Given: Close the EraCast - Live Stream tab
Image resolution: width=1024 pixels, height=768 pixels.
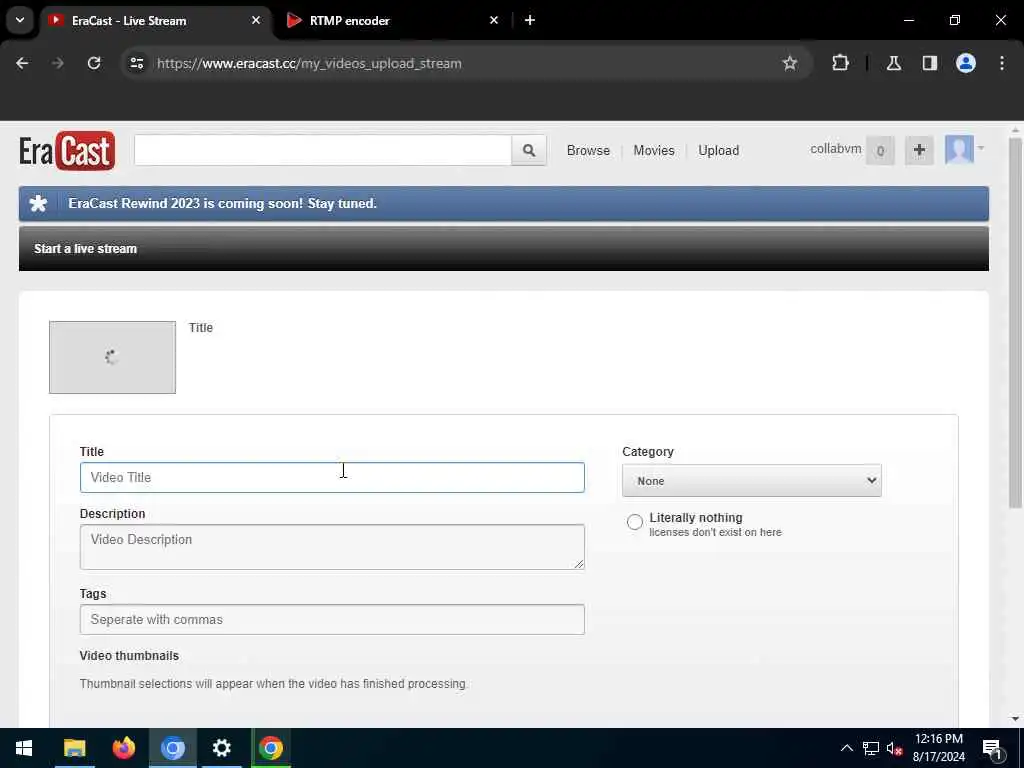Looking at the screenshot, I should tap(256, 20).
